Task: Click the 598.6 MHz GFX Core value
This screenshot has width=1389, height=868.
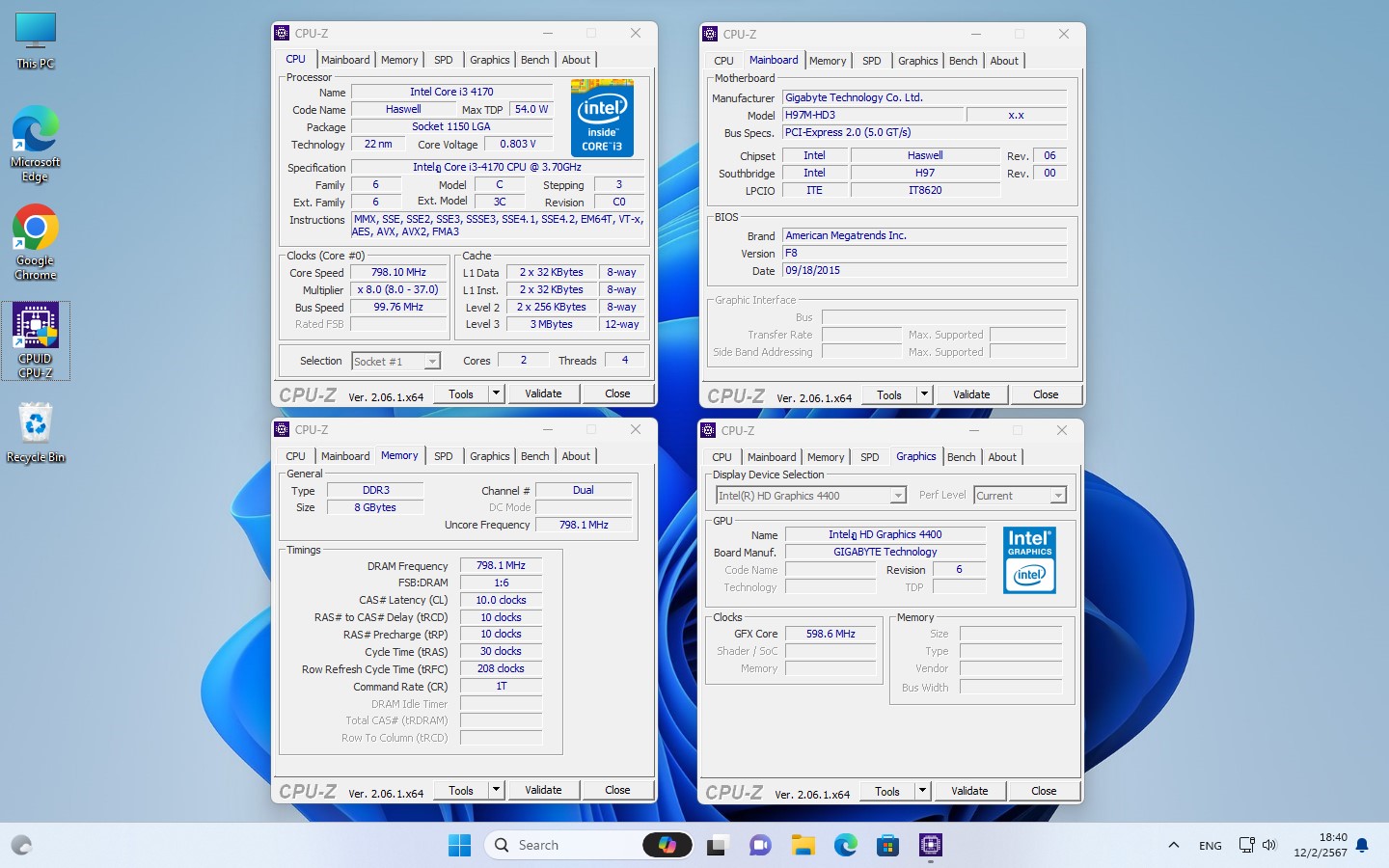Action: pyautogui.click(x=831, y=634)
